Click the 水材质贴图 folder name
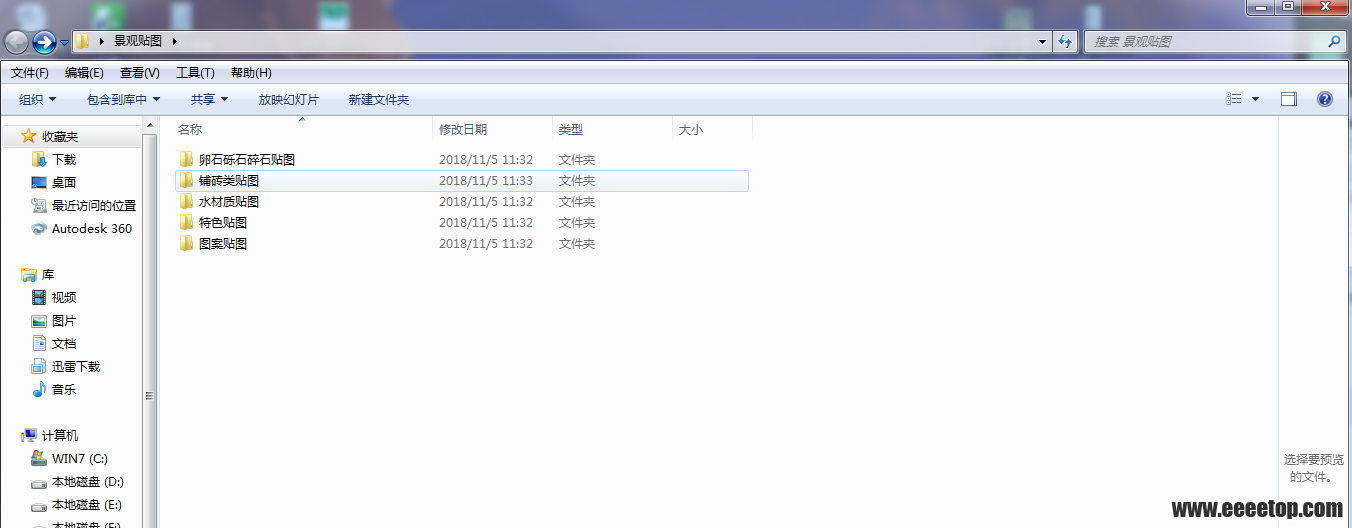This screenshot has width=1352, height=528. pos(229,202)
